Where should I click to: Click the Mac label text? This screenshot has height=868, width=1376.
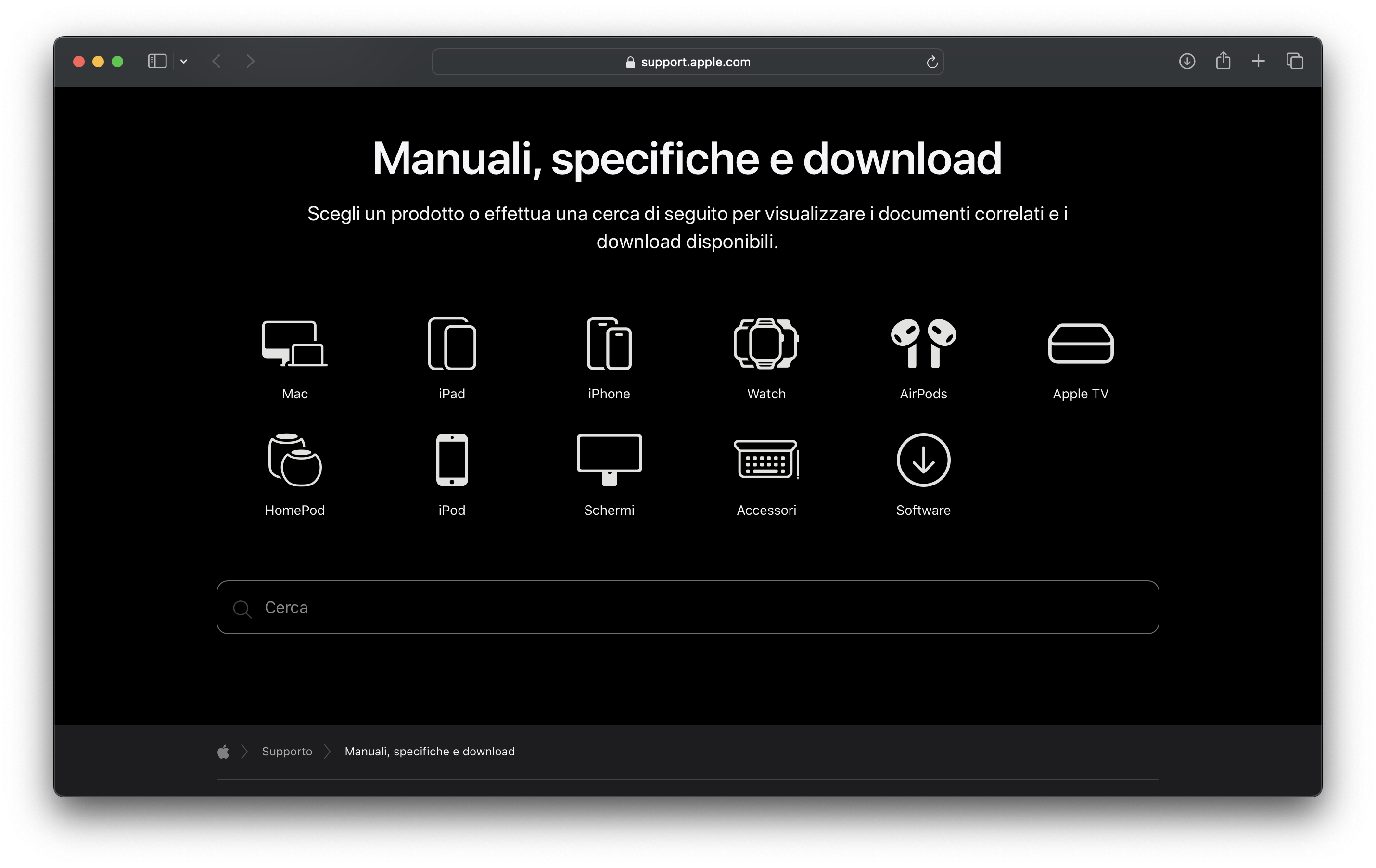294,394
